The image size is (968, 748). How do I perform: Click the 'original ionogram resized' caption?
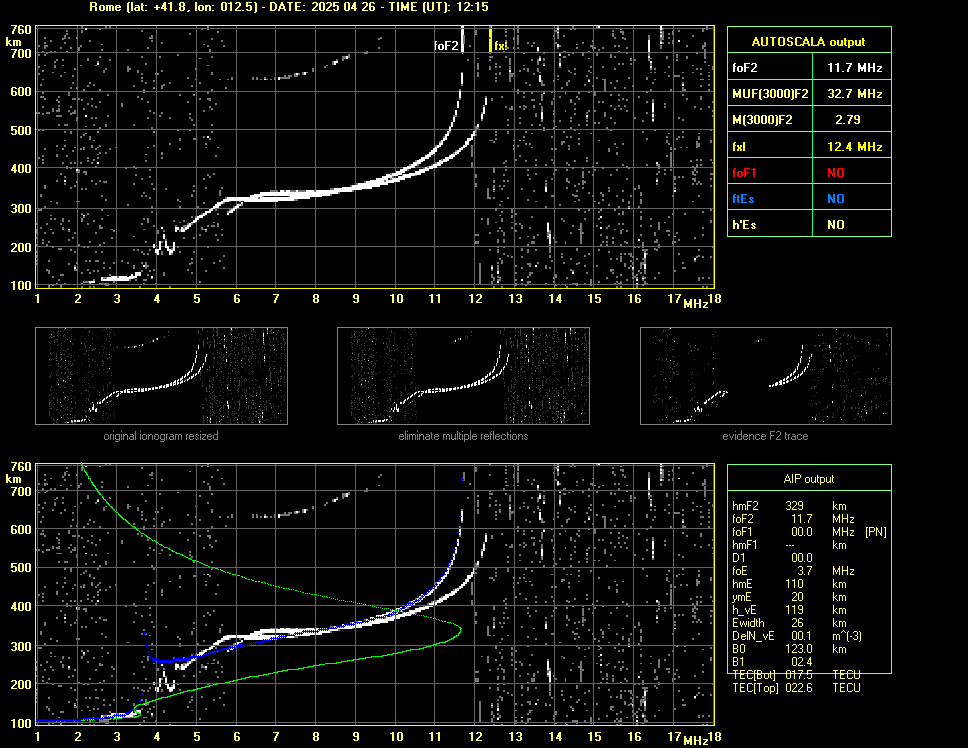[x=161, y=436]
